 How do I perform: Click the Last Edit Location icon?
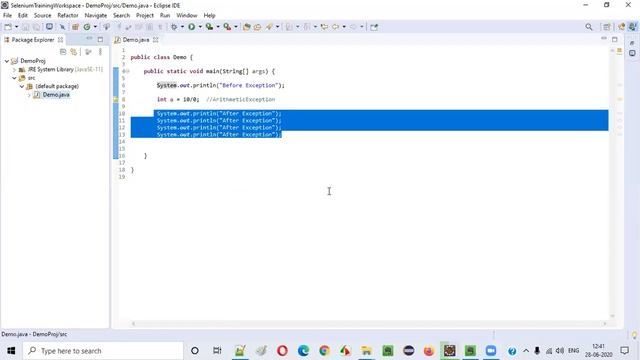[324, 27]
